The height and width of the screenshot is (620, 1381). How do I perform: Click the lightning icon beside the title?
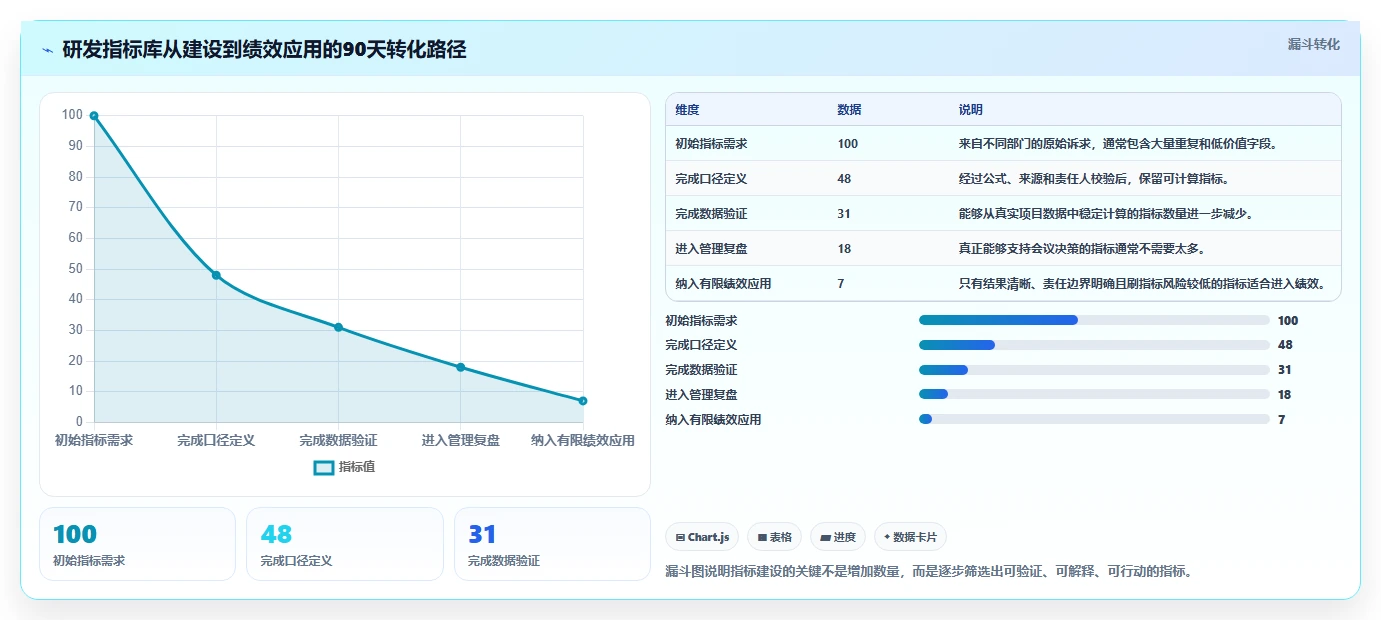(x=48, y=50)
